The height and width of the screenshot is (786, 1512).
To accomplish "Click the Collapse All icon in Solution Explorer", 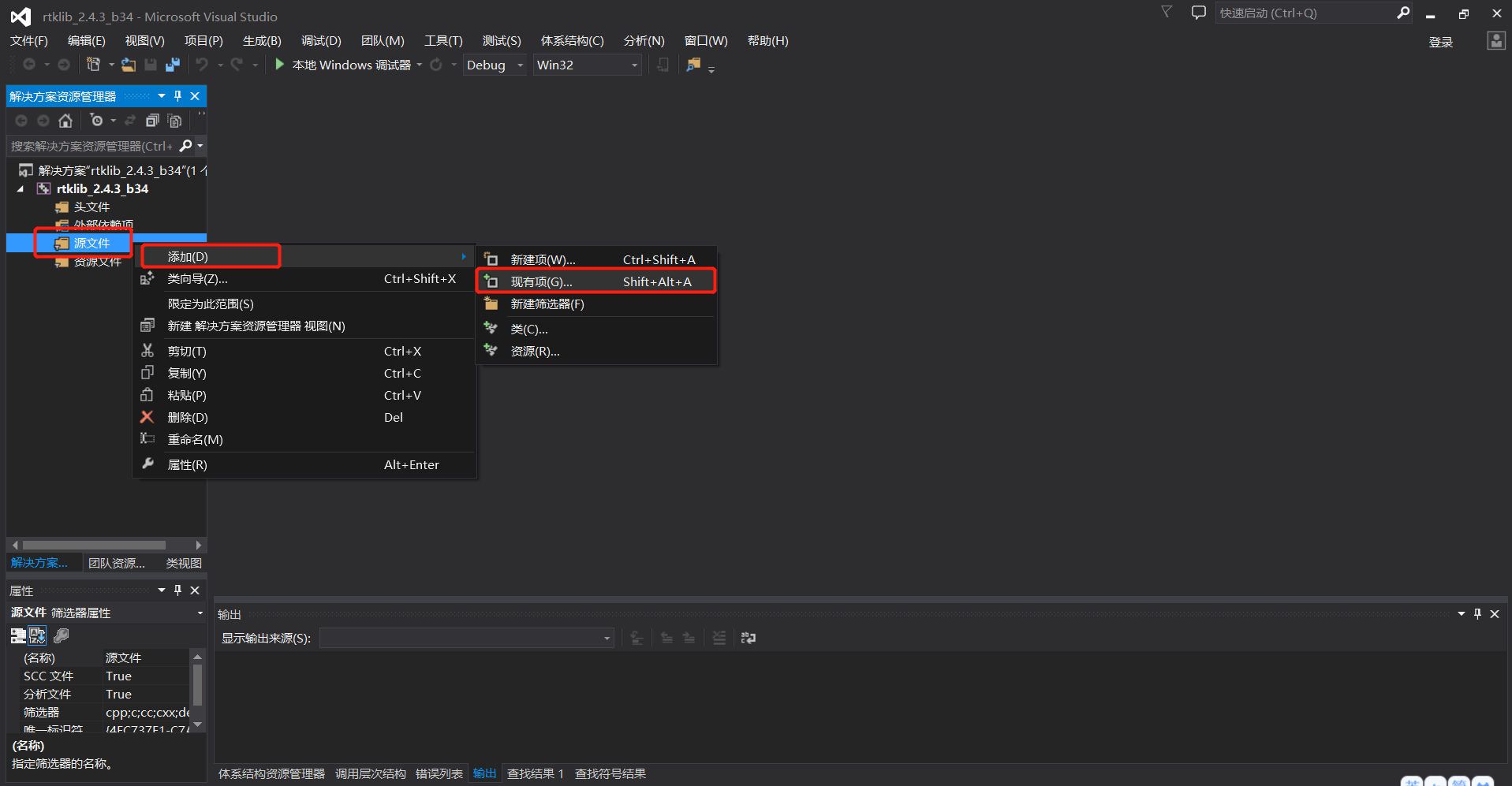I will pos(152,121).
